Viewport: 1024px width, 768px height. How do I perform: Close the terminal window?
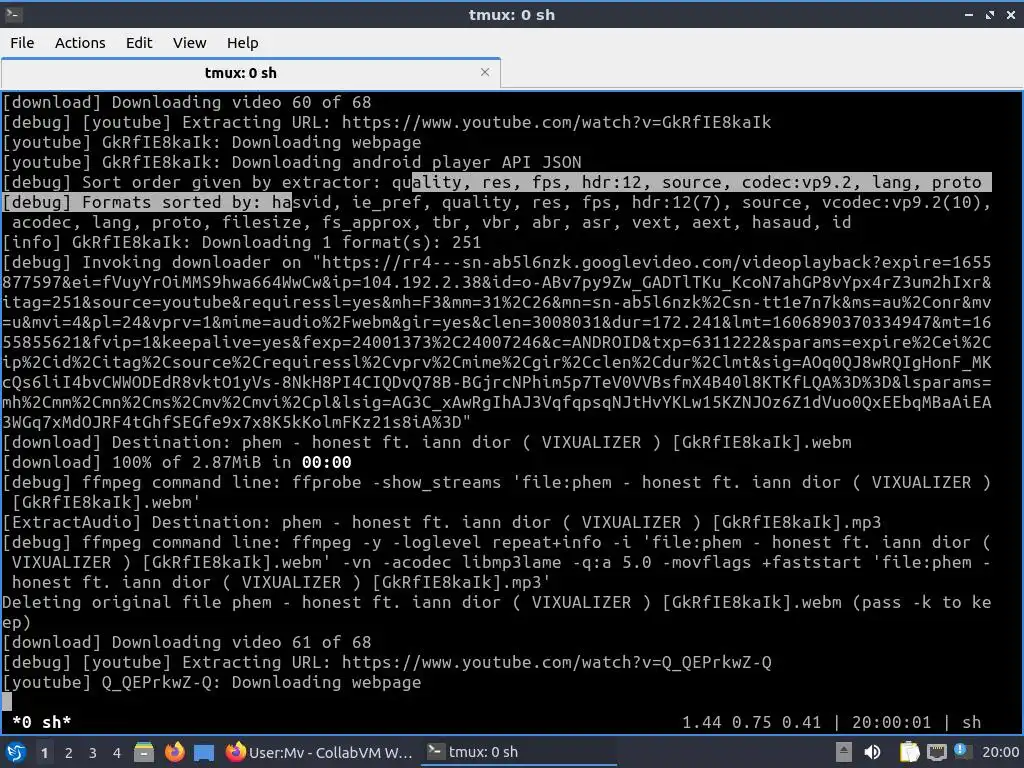point(1010,14)
